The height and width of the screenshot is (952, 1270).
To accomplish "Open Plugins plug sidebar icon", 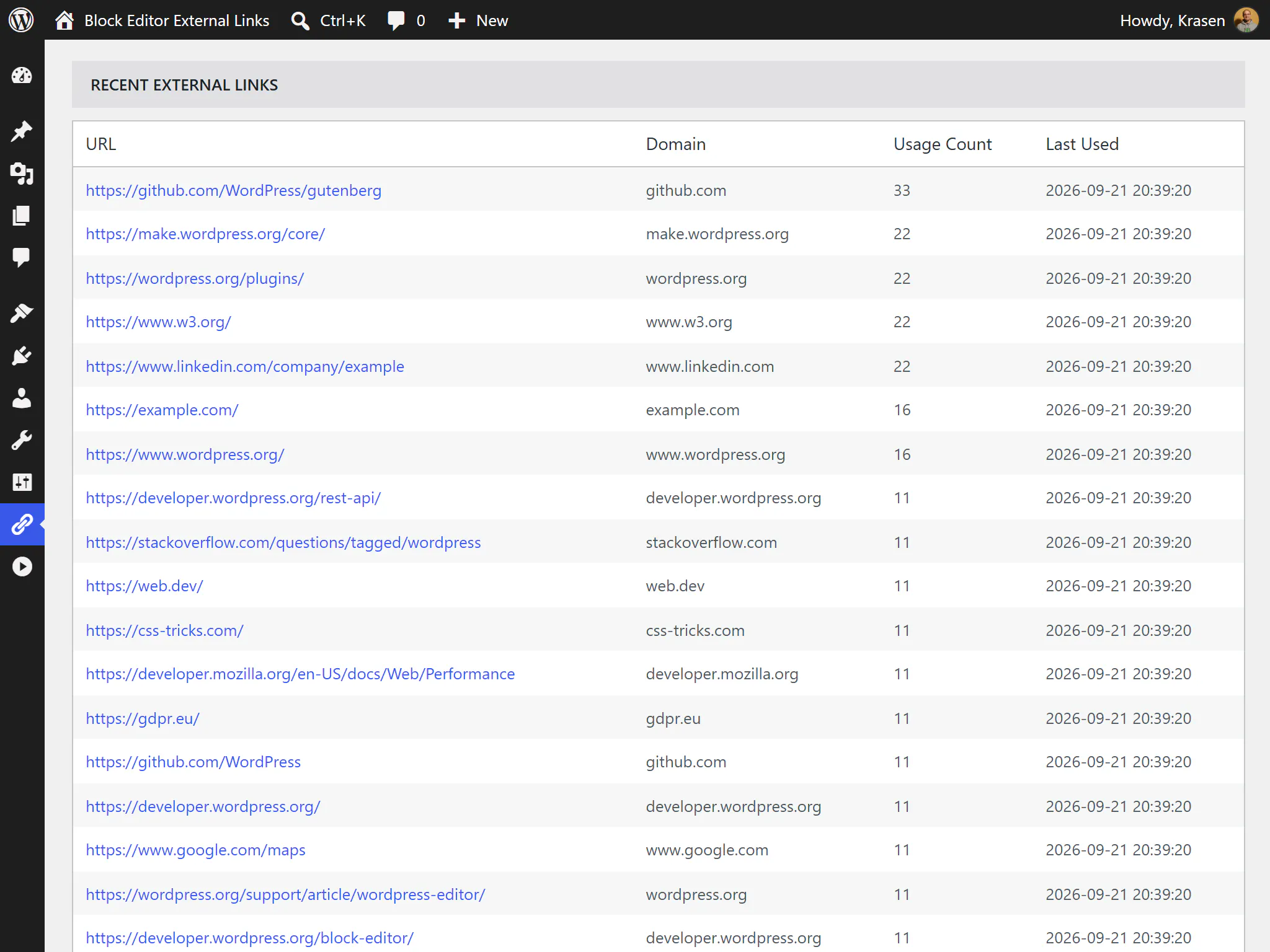I will coord(22,356).
